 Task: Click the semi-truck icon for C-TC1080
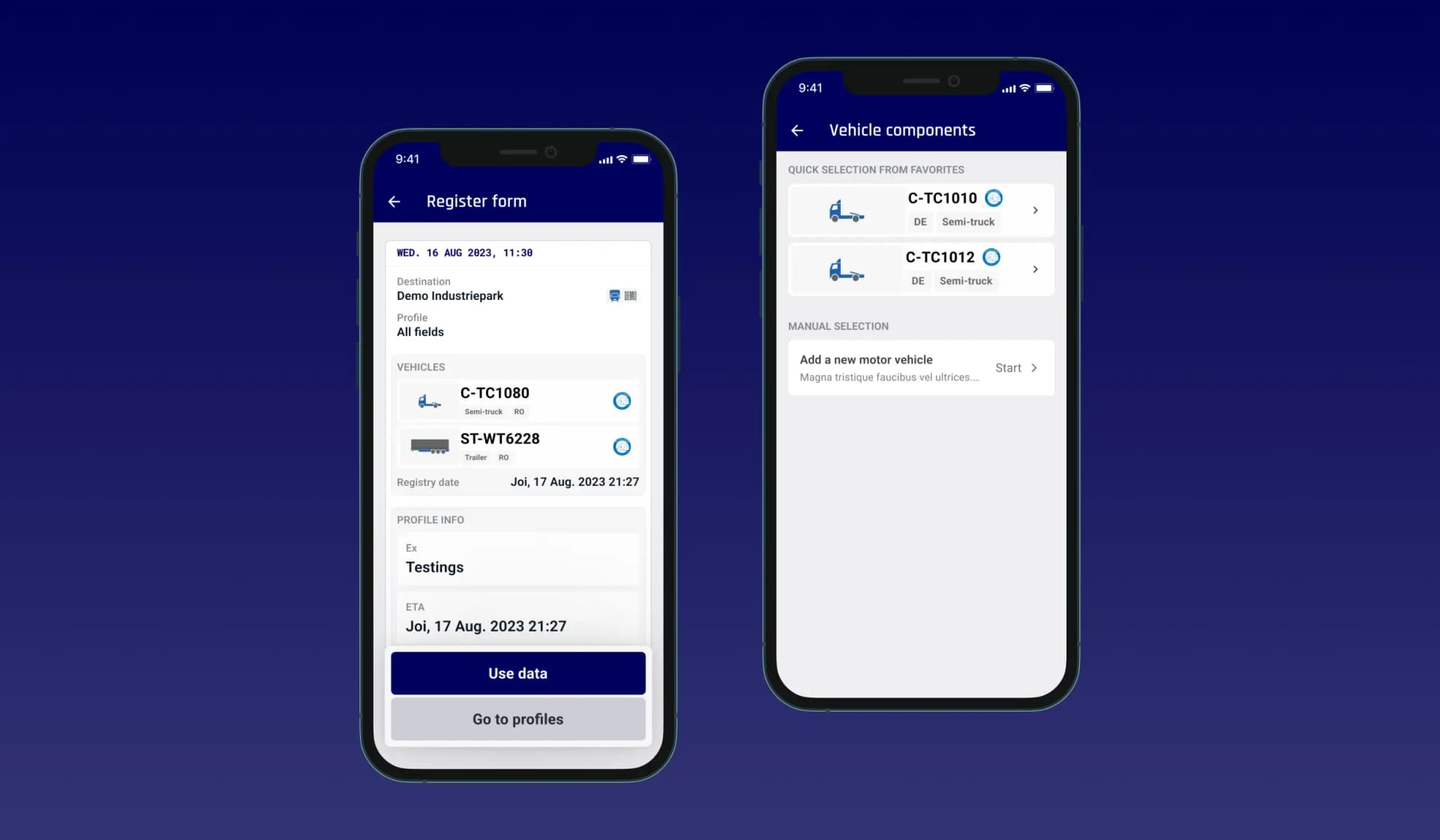[x=430, y=400]
